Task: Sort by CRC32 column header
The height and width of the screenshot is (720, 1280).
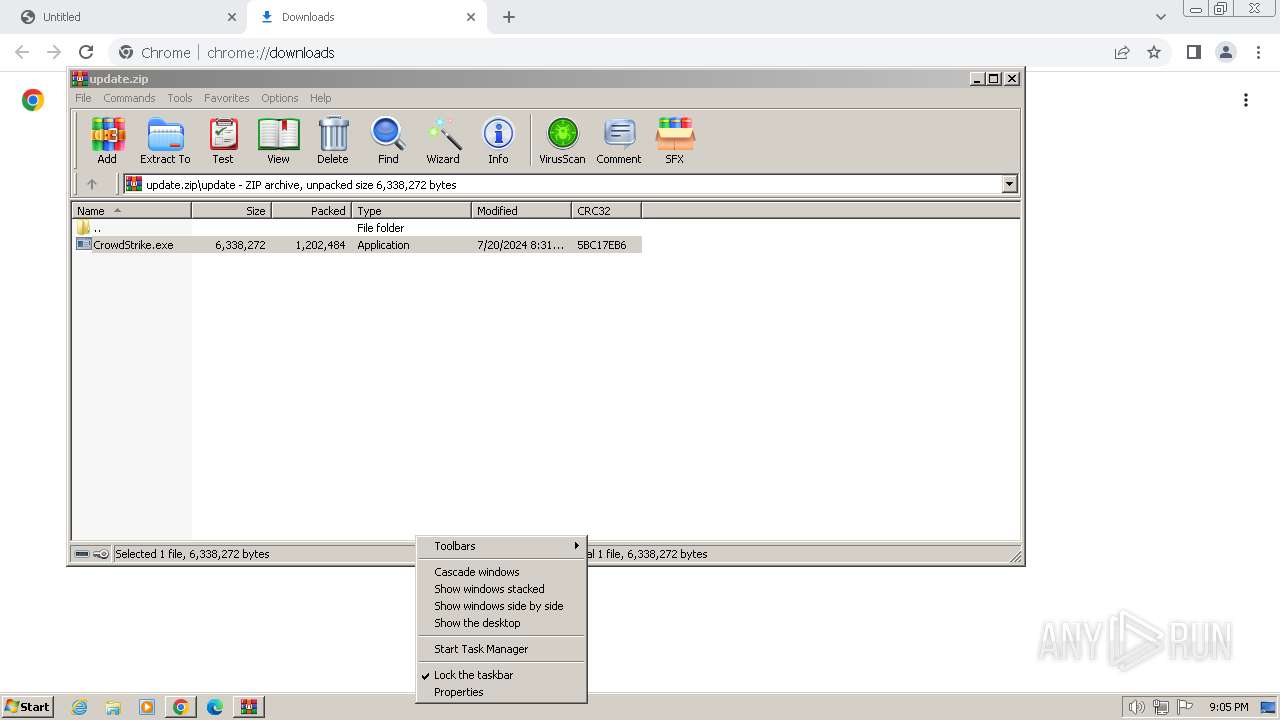Action: [x=607, y=211]
